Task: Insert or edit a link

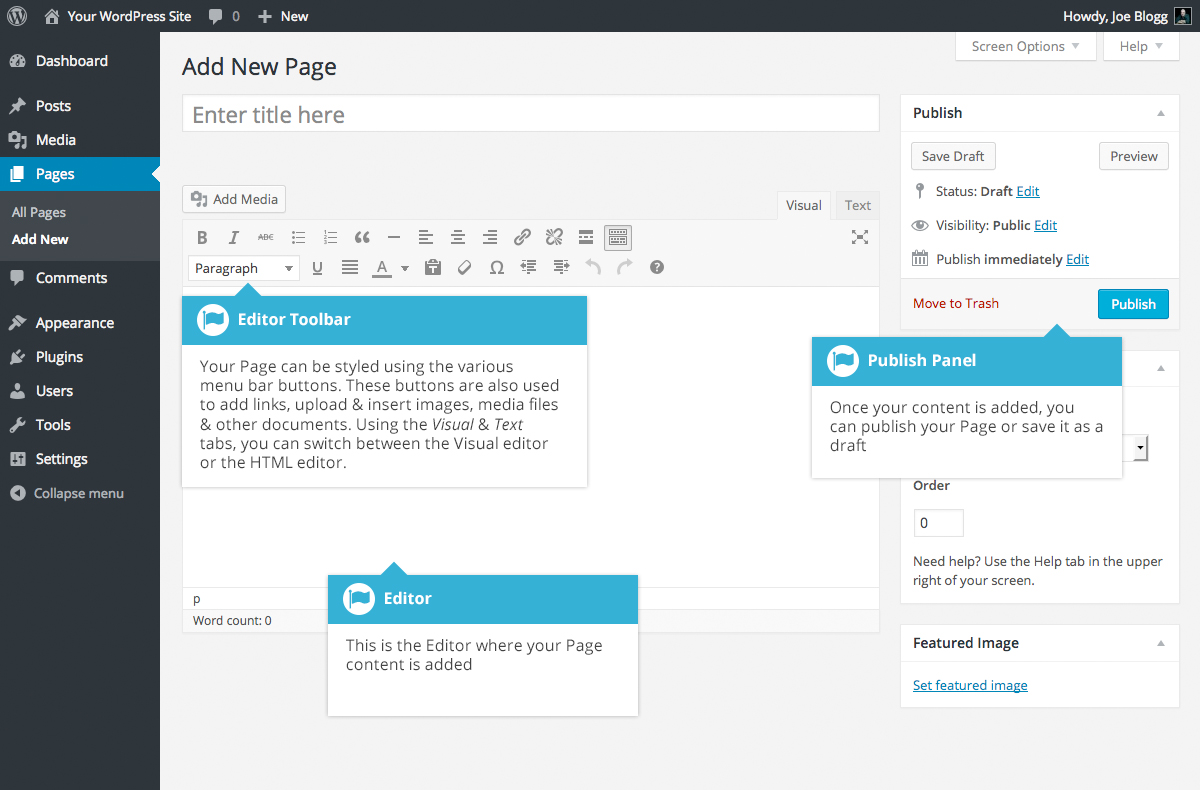Action: 522,237
